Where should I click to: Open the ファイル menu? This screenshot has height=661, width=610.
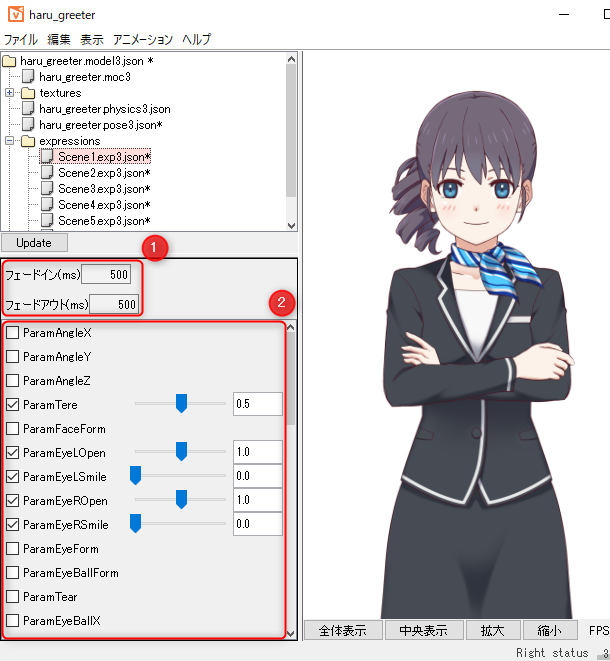[x=21, y=40]
